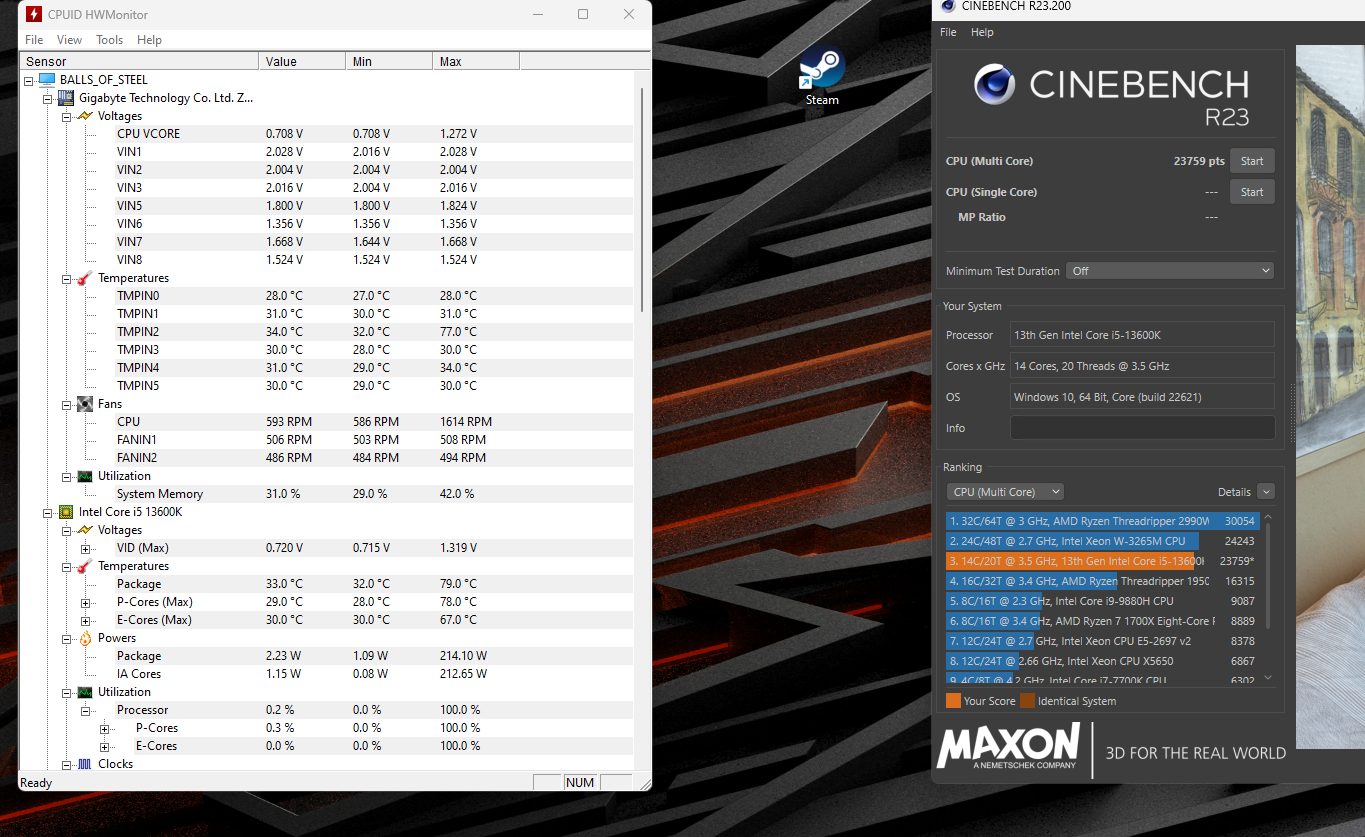Click the motherboard Temperatures thermometer icon
The width and height of the screenshot is (1365, 837).
(x=85, y=278)
